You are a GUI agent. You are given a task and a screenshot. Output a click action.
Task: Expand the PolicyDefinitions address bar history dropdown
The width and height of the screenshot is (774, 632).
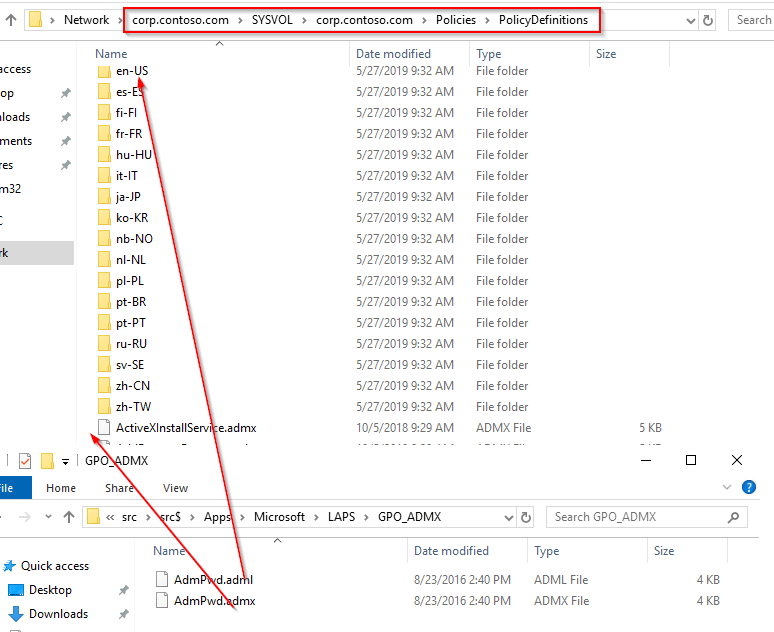[688, 19]
